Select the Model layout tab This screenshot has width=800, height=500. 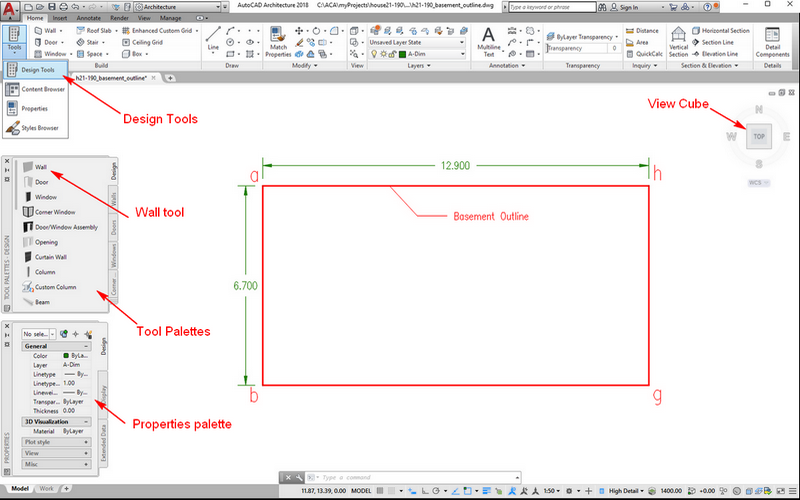pos(20,489)
